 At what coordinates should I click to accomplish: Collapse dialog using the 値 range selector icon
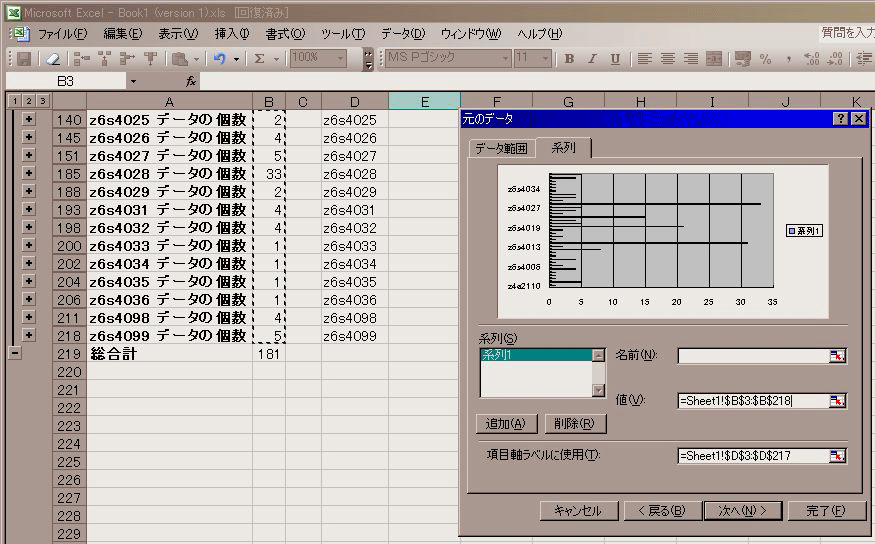(837, 401)
